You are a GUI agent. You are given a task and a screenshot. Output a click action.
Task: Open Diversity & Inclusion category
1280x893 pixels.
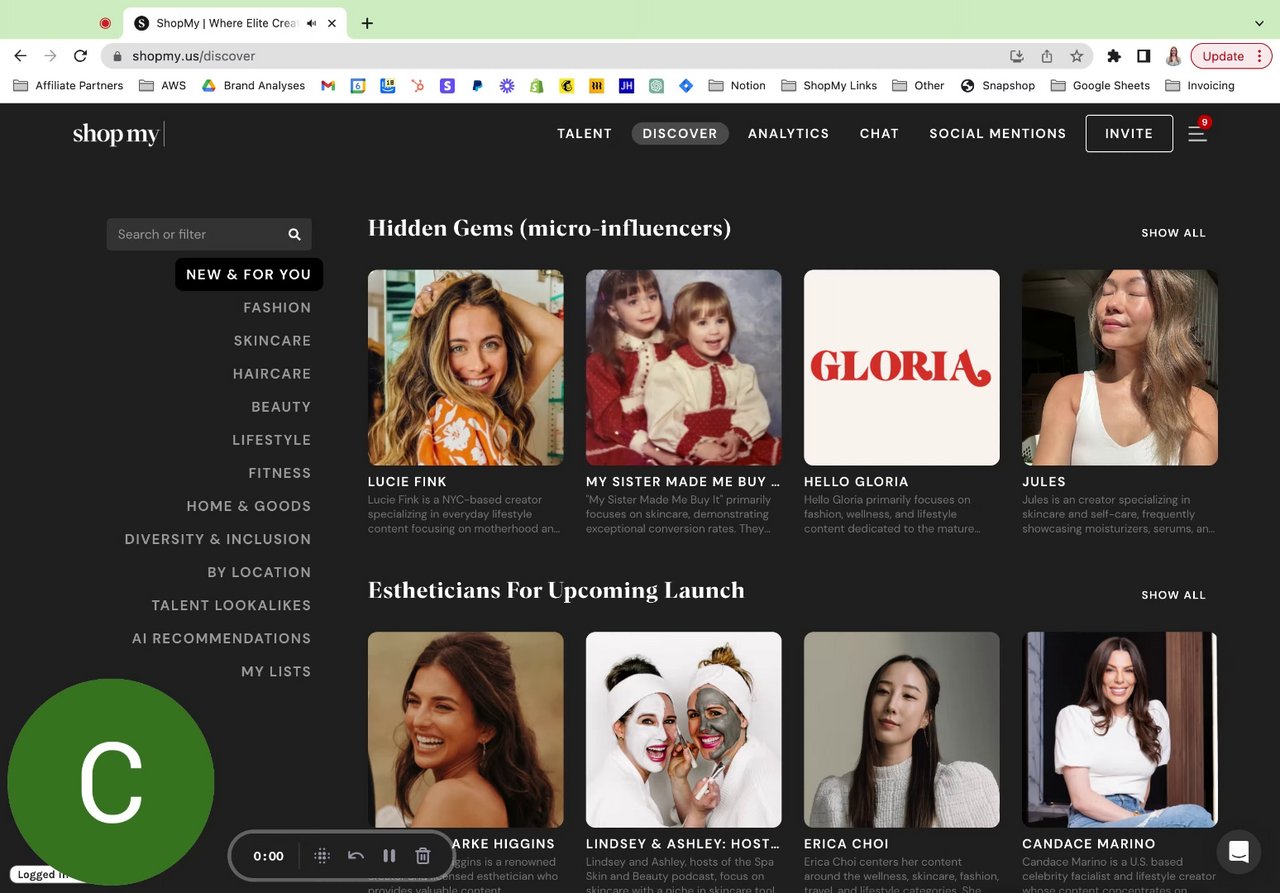pyautogui.click(x=218, y=539)
